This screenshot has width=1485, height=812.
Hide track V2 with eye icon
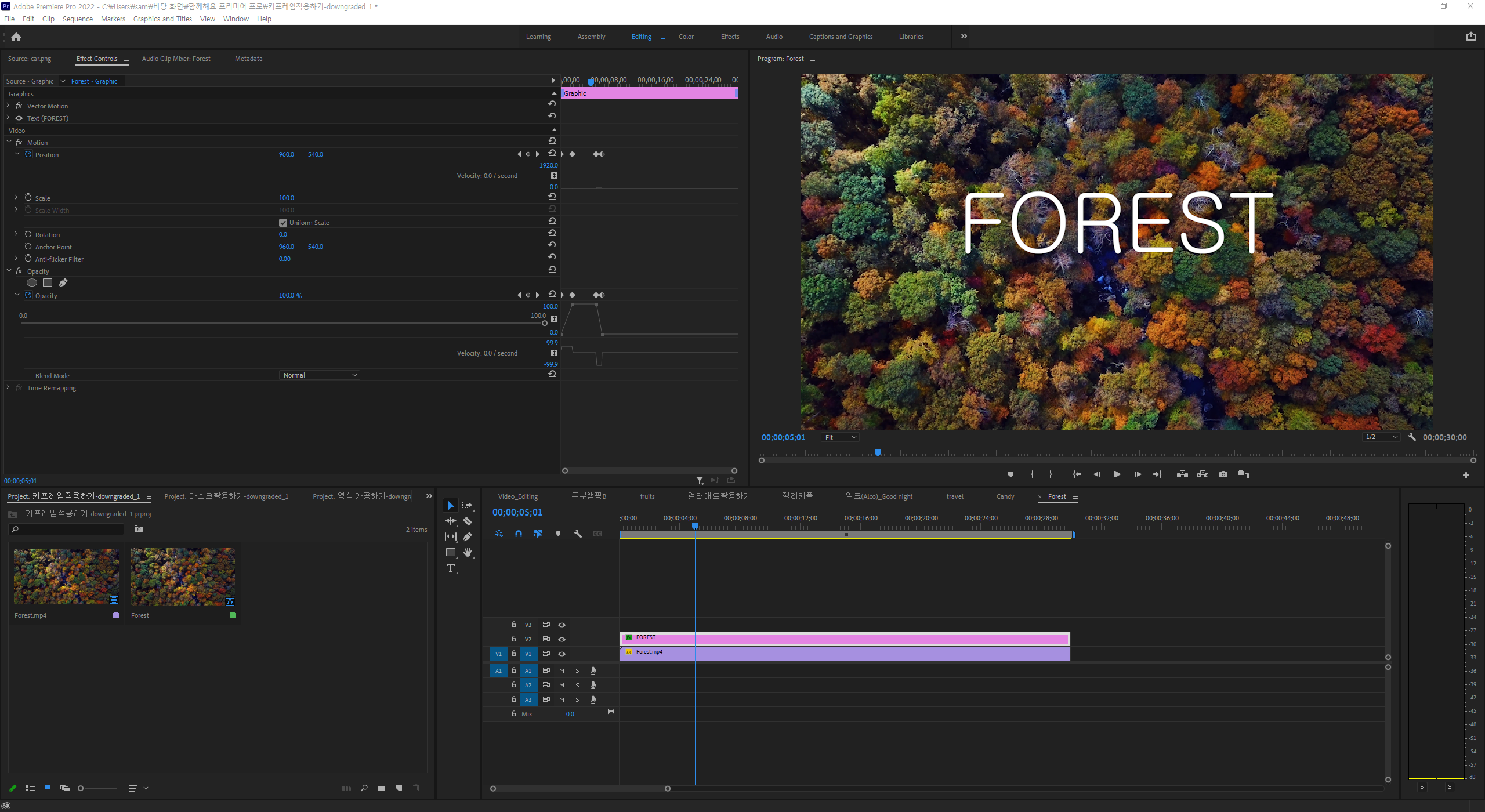[562, 639]
